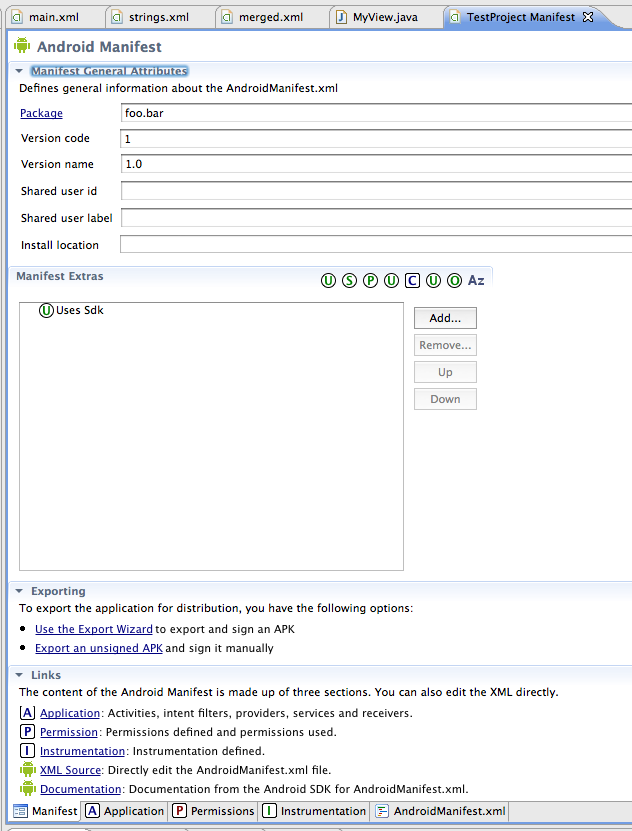This screenshot has width=632, height=831.
Task: Click the U filter icon between C and O
Action: click(x=433, y=280)
